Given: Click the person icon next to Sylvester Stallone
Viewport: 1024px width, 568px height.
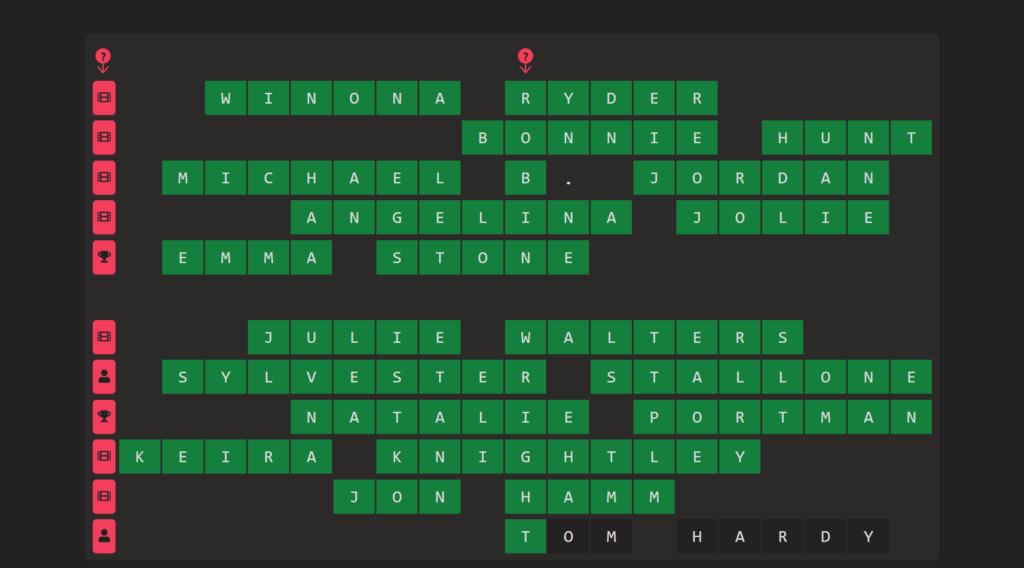Looking at the screenshot, I should point(104,377).
